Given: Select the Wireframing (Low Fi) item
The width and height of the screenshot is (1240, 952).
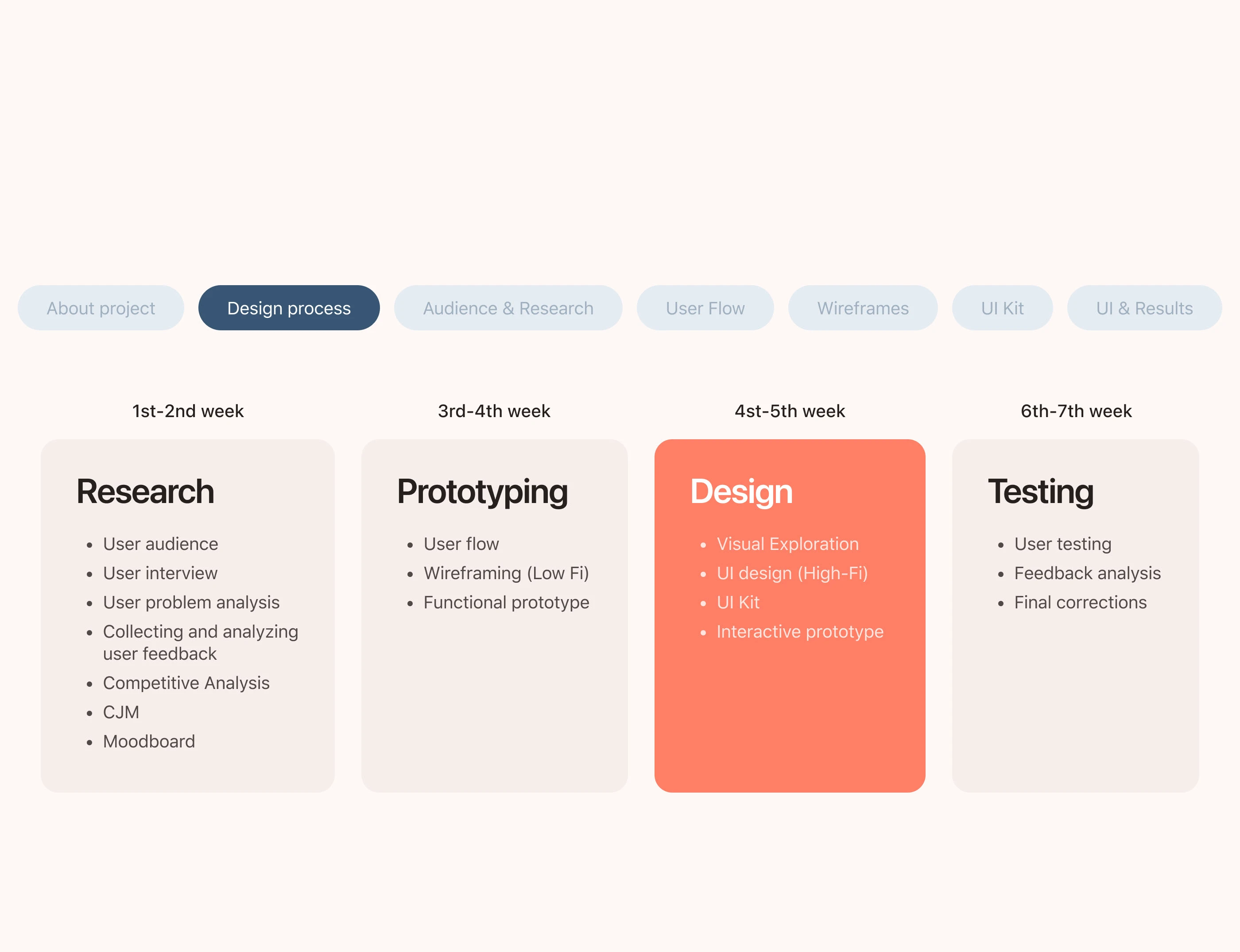Looking at the screenshot, I should [505, 573].
